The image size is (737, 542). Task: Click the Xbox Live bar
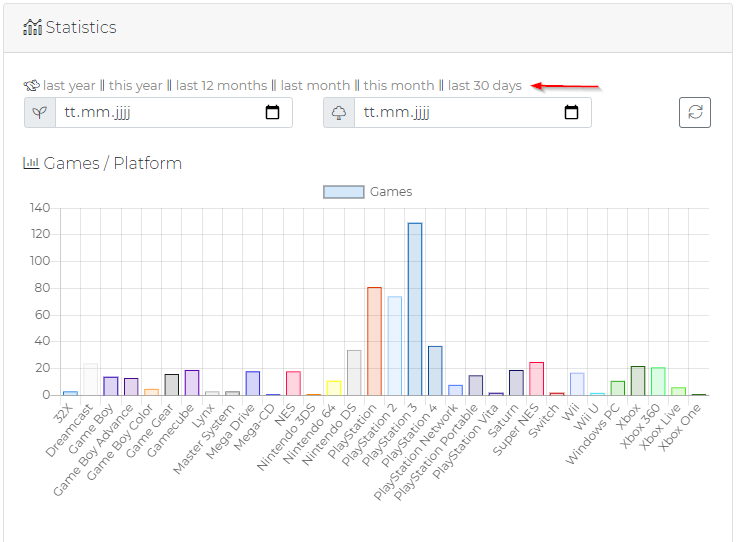678,391
